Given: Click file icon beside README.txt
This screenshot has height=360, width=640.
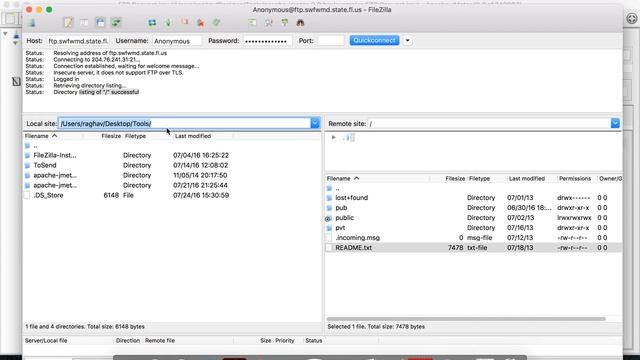Looking at the screenshot, I should 329,248.
